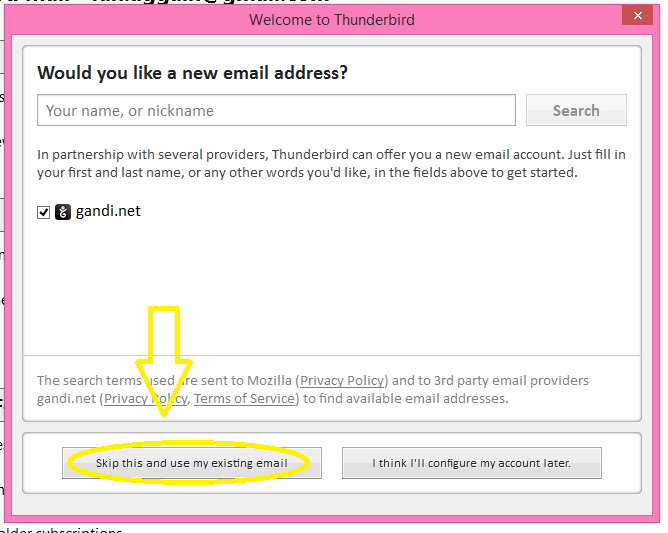Open gandi.net's Privacy Policy link

145,398
